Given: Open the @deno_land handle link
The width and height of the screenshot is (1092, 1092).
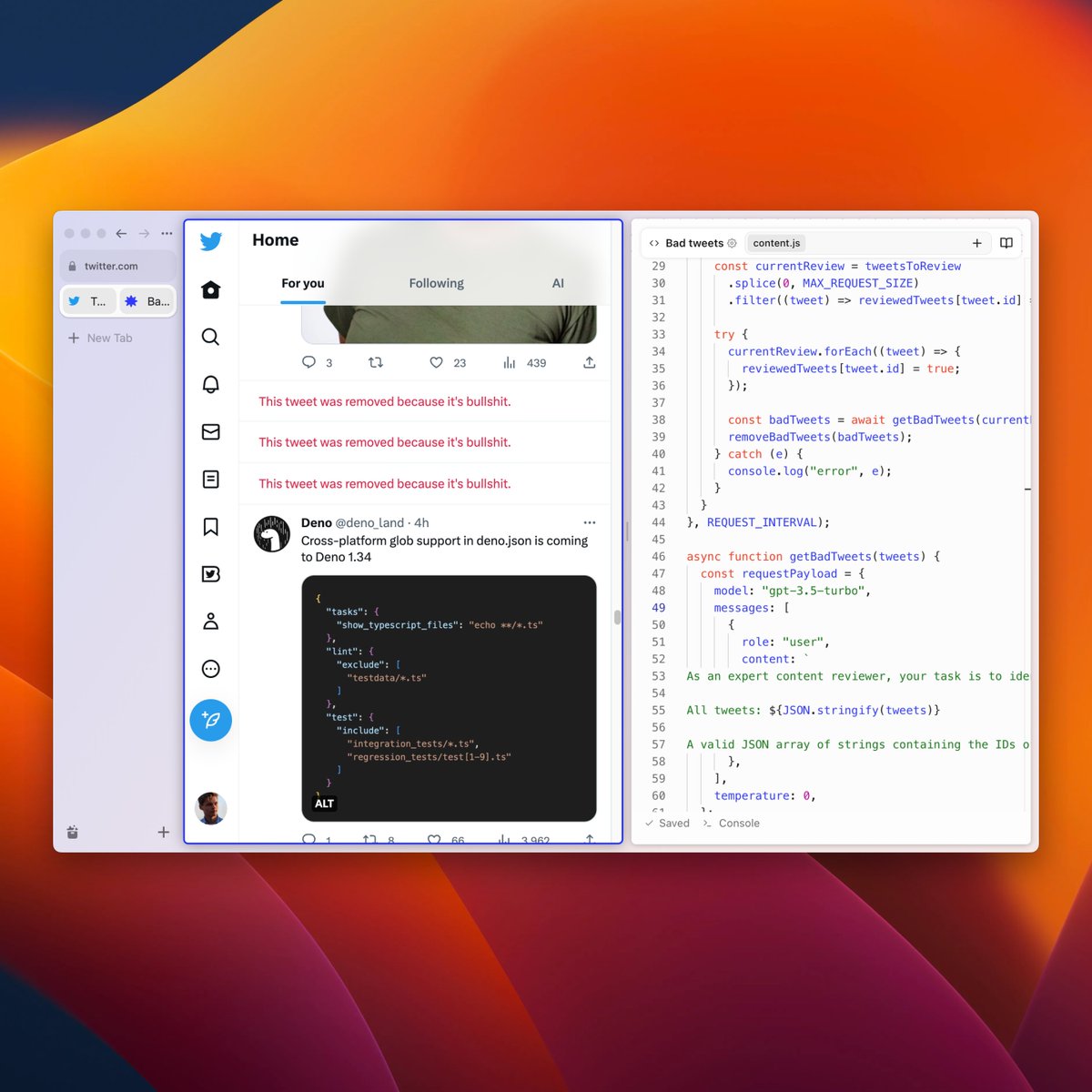Looking at the screenshot, I should [369, 522].
